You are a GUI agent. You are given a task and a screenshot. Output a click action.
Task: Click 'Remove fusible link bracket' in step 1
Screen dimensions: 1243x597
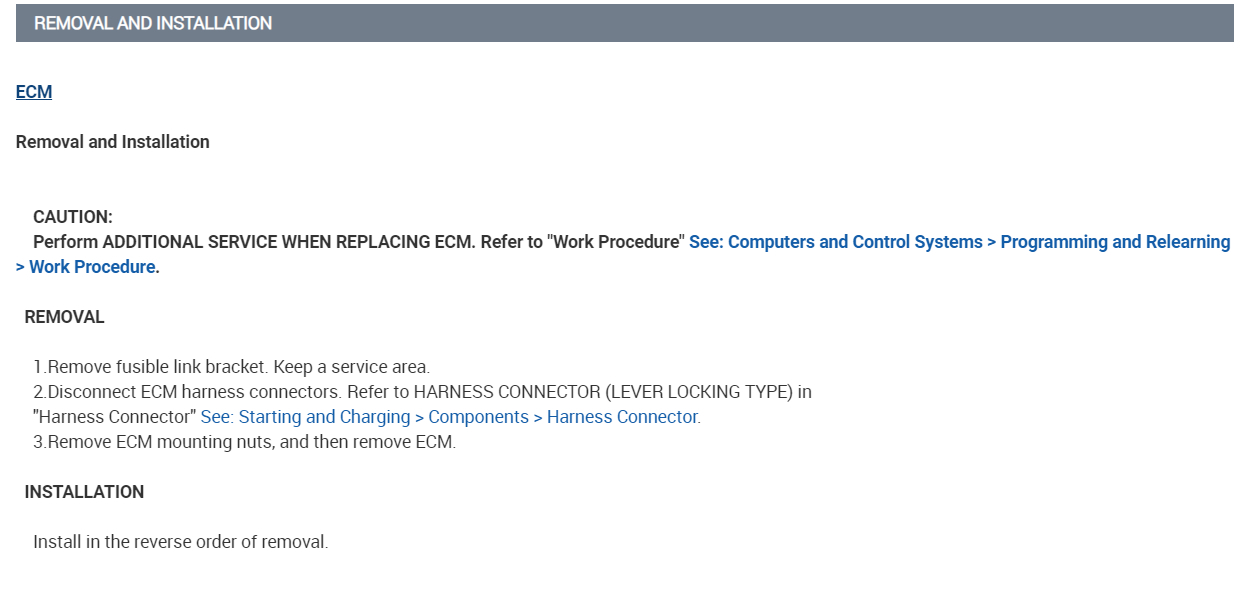tap(159, 367)
